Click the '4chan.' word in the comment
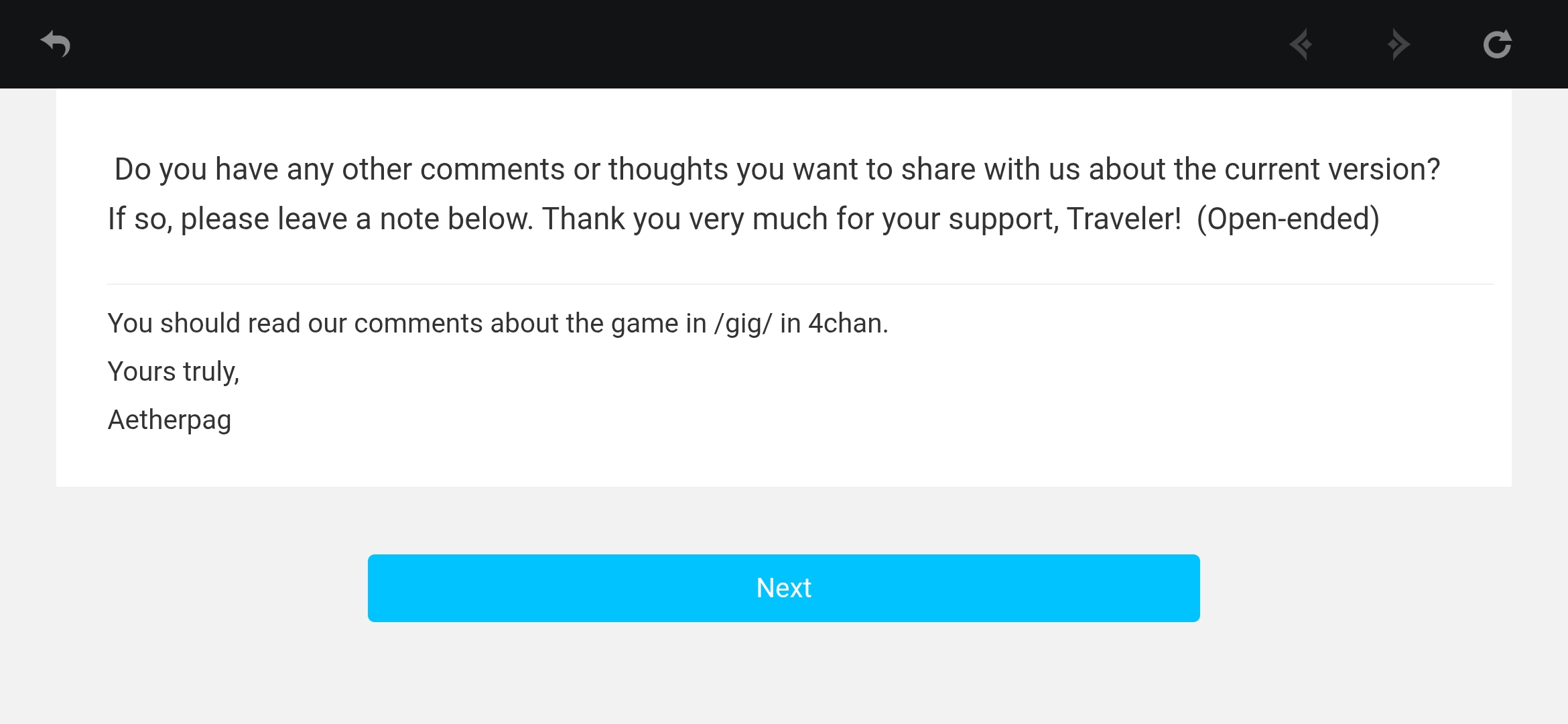 point(848,323)
